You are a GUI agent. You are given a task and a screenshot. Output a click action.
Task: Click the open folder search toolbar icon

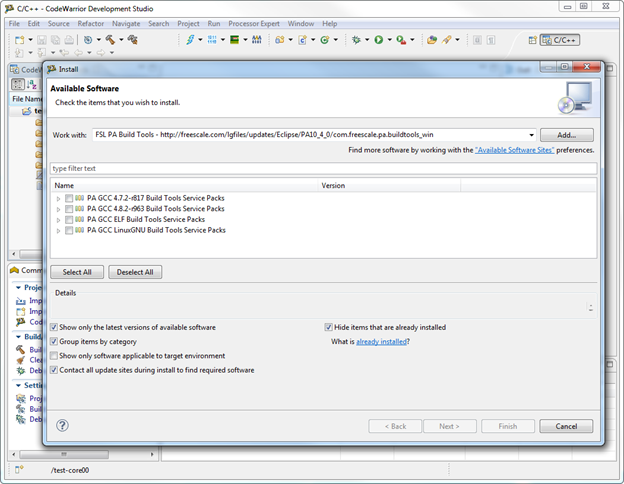click(432, 40)
